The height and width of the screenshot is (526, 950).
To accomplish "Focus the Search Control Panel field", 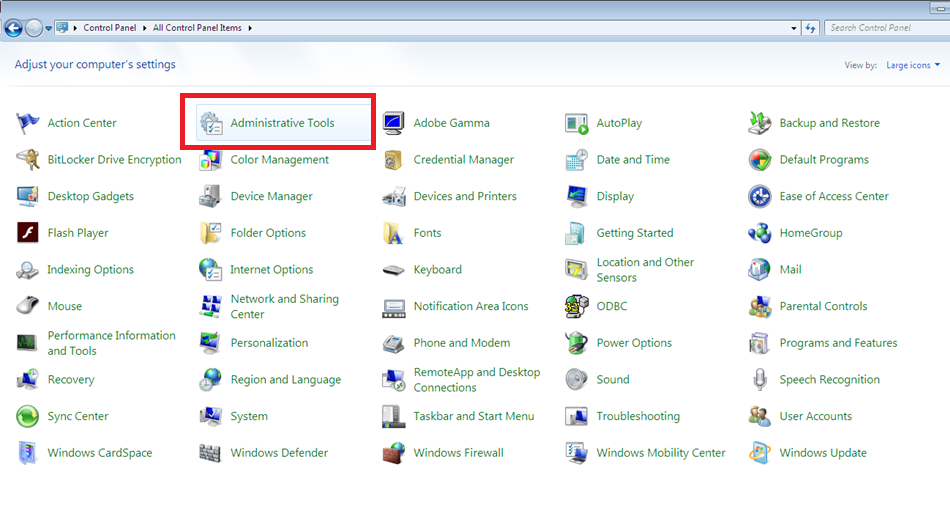I will pyautogui.click(x=886, y=28).
